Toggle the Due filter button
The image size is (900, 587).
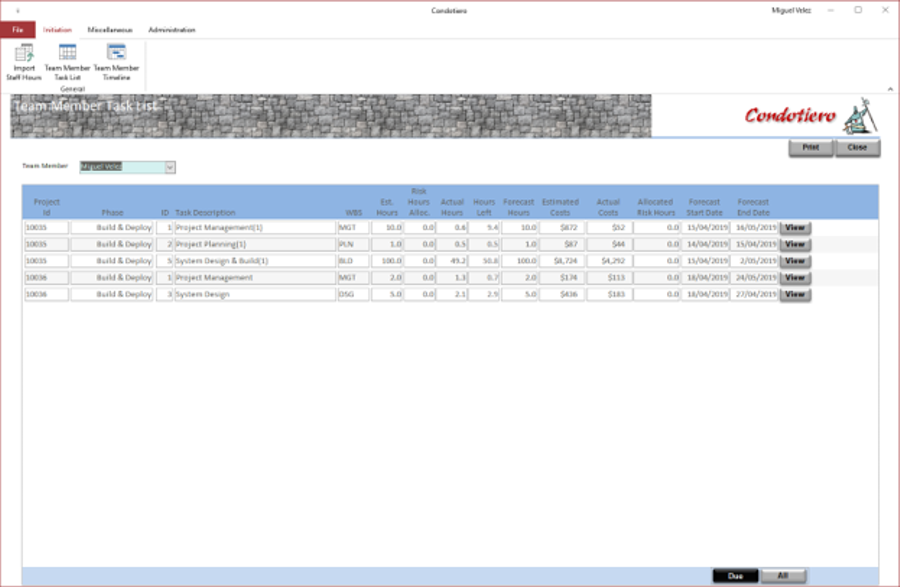[x=735, y=576]
